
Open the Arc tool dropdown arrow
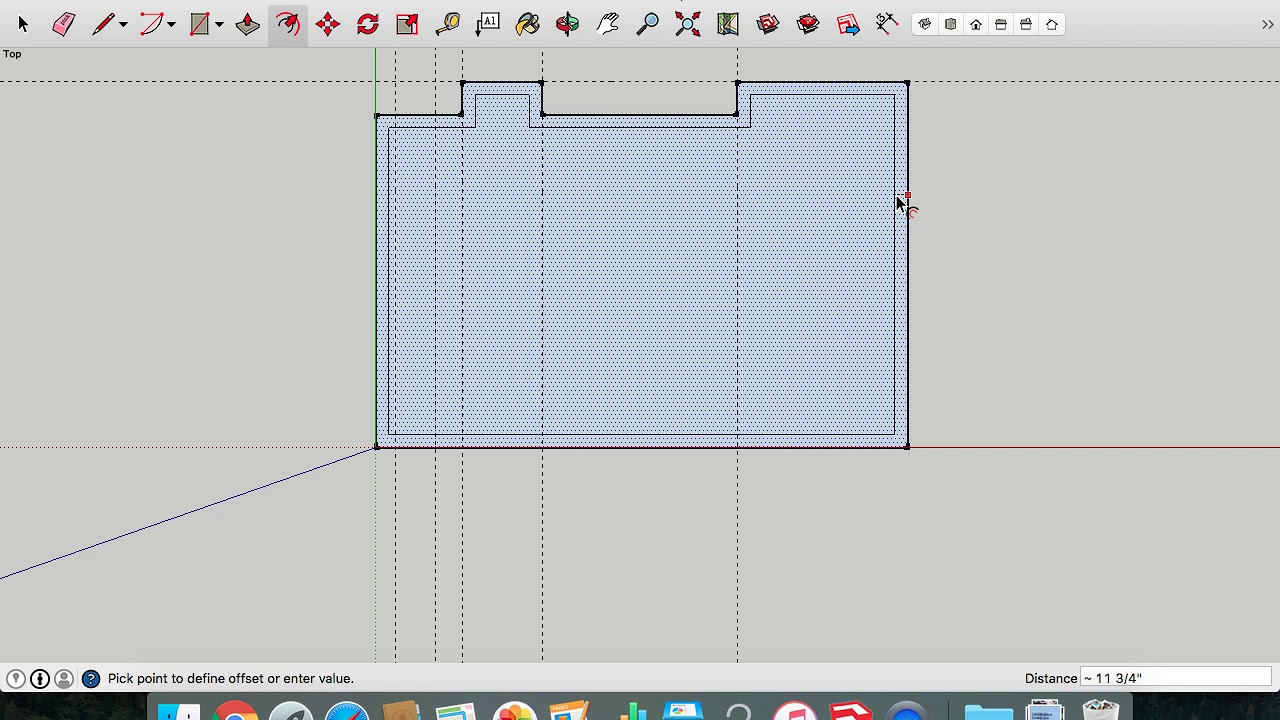click(172, 24)
